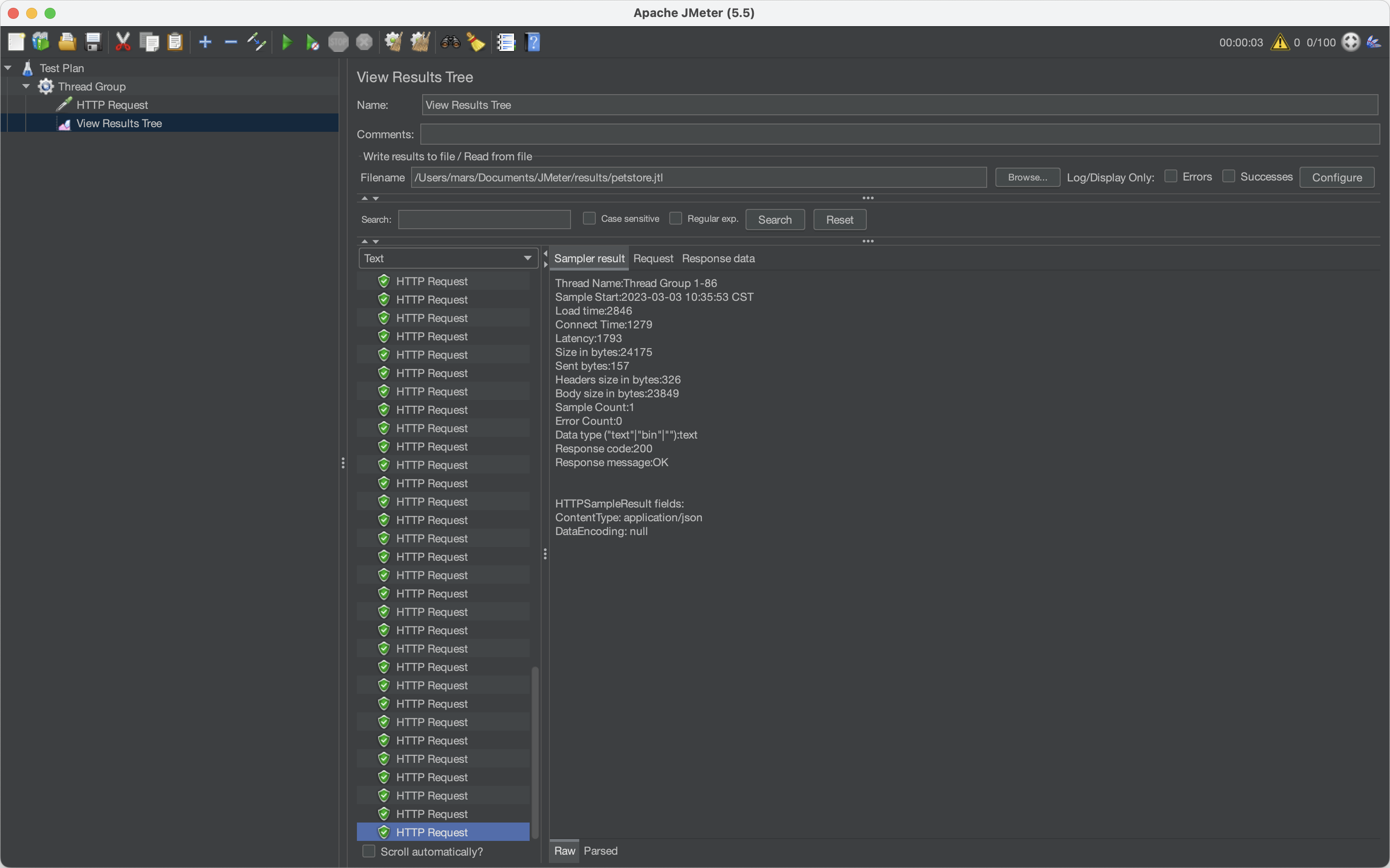Click the Reset Search broom icon
This screenshot has width=1390, height=868.
[x=476, y=42]
